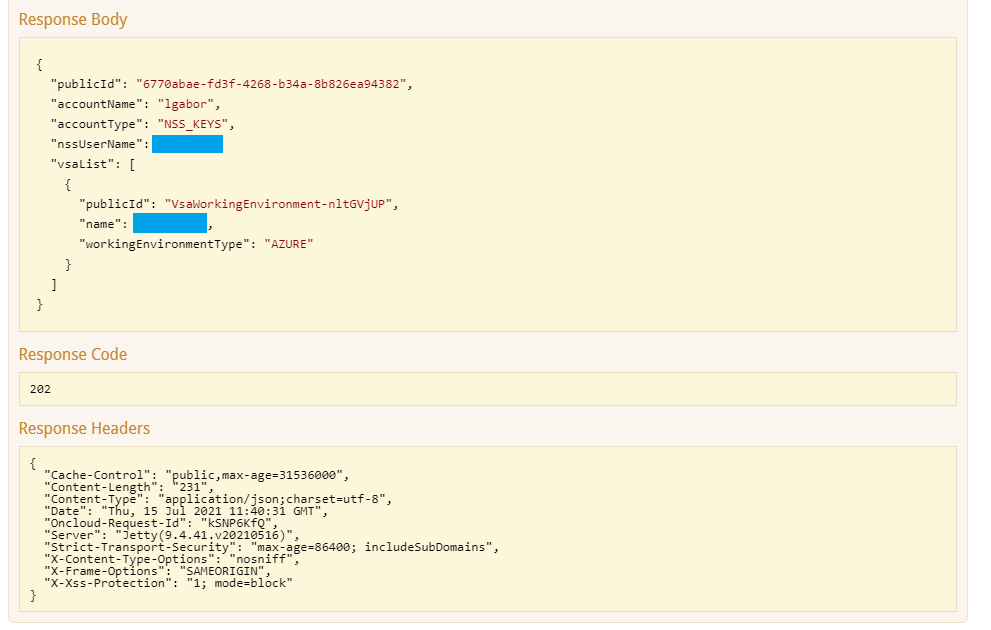Click the accountType value "NSS_KEYS"

pos(193,124)
